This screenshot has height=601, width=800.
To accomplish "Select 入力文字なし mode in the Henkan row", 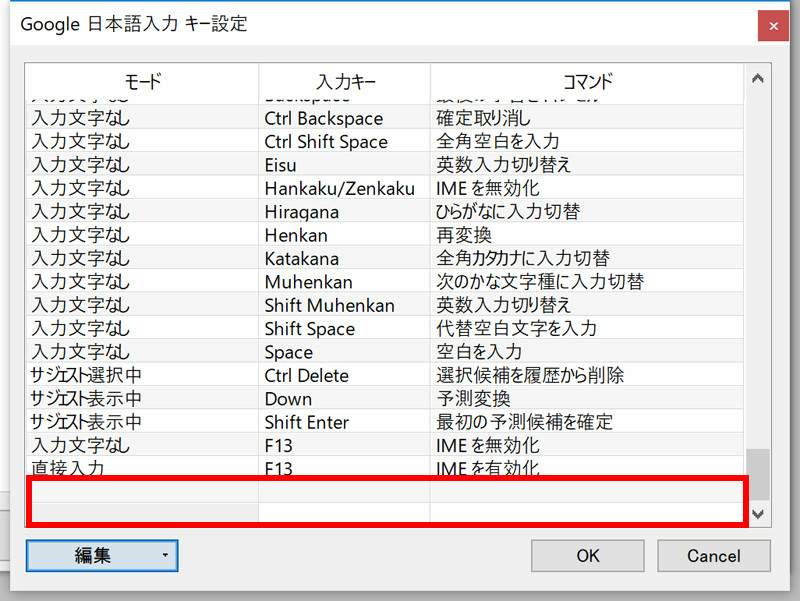I will point(142,235).
